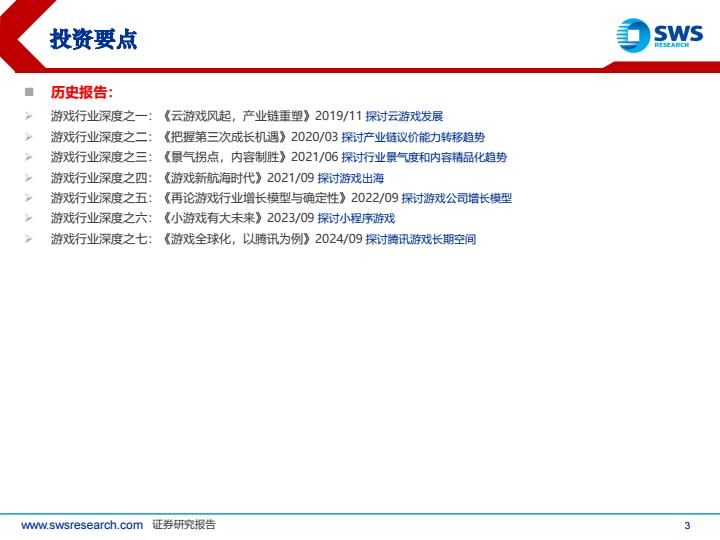Click the date 2022/09

(x=375, y=197)
